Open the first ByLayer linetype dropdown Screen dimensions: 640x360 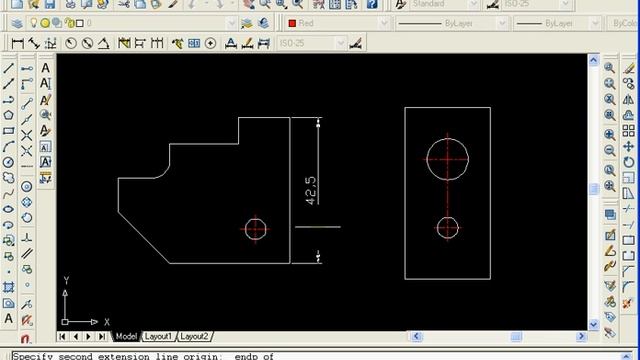502,24
